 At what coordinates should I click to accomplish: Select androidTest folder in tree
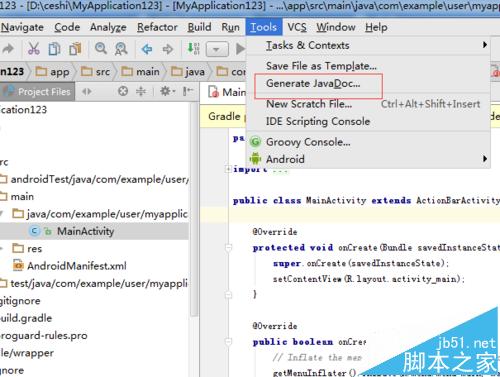(95, 179)
